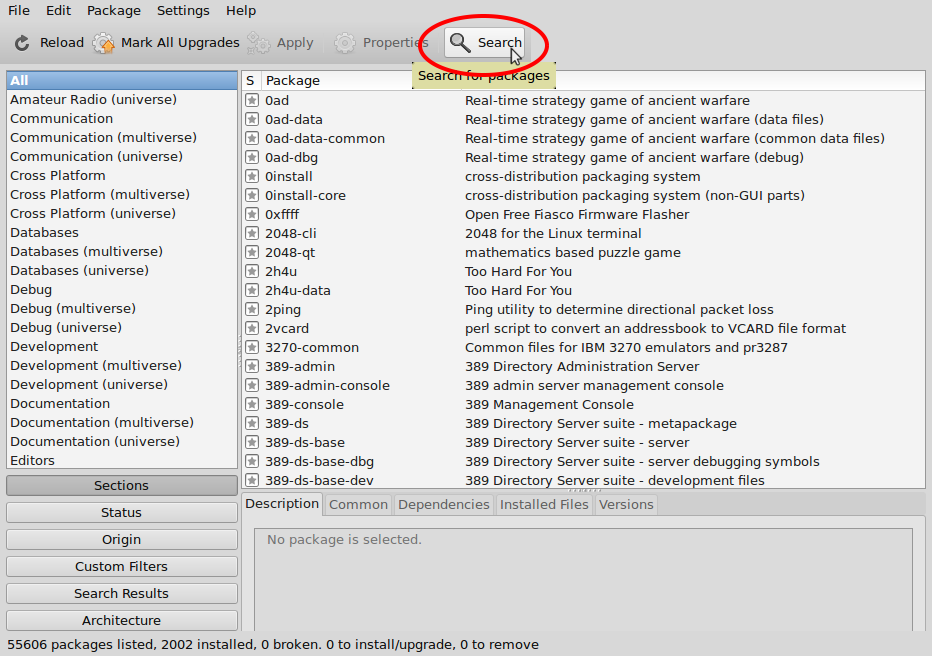
Task: Show Search Results view
Action: click(122, 594)
